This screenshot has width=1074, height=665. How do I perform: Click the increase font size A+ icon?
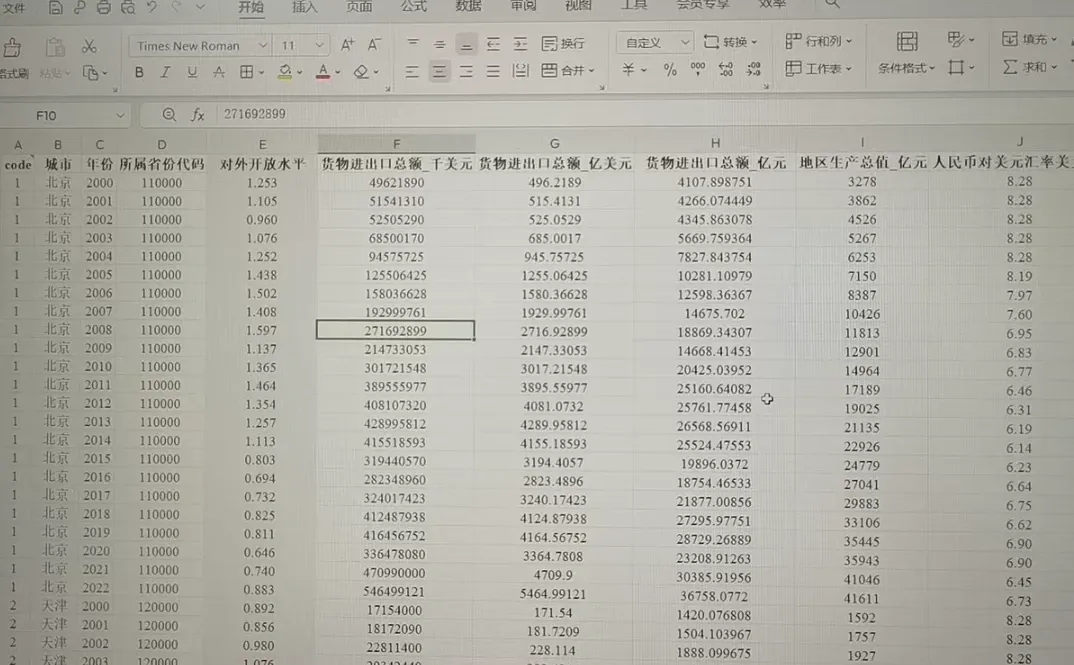pos(345,44)
